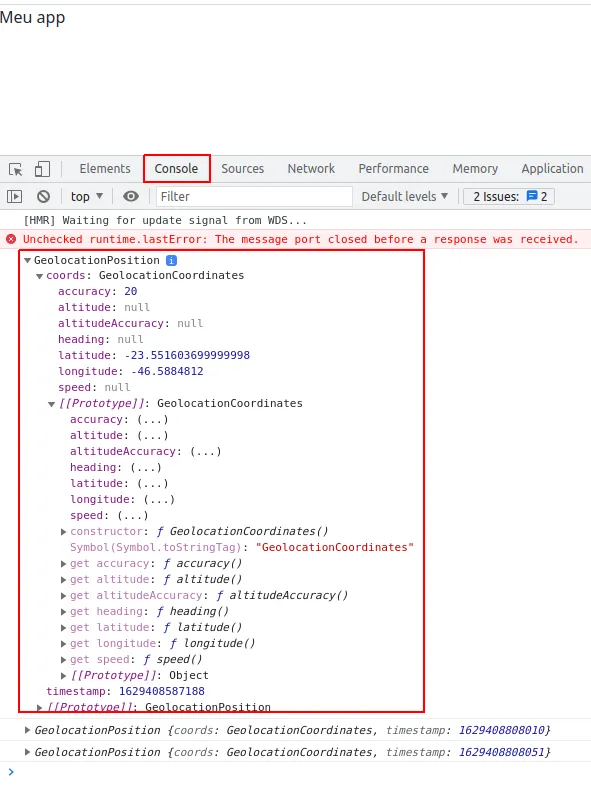The height and width of the screenshot is (789, 591).
Task: Click the latitude (...) getter value in the prototype
Action: click(x=152, y=484)
